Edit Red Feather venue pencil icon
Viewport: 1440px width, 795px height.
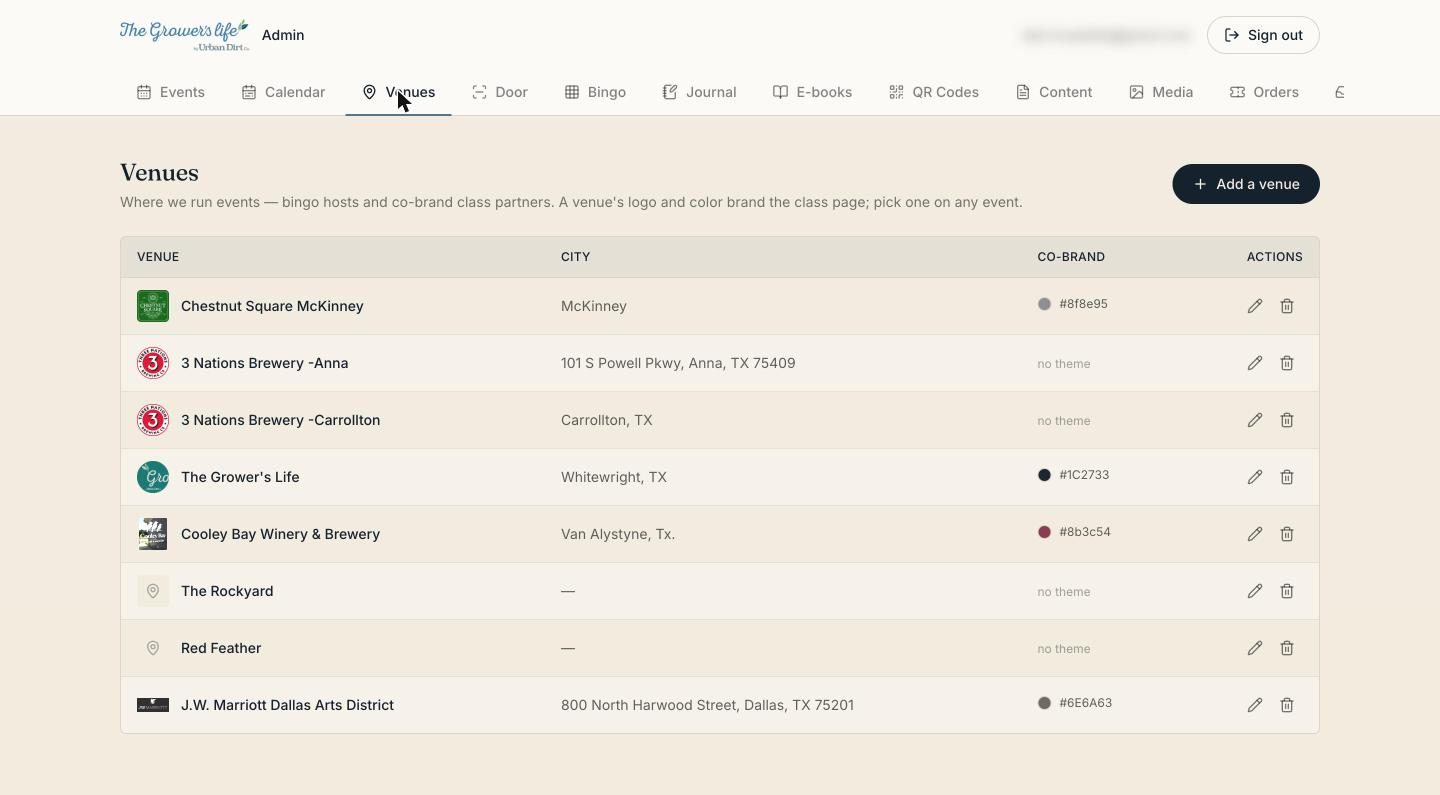[x=1255, y=648]
